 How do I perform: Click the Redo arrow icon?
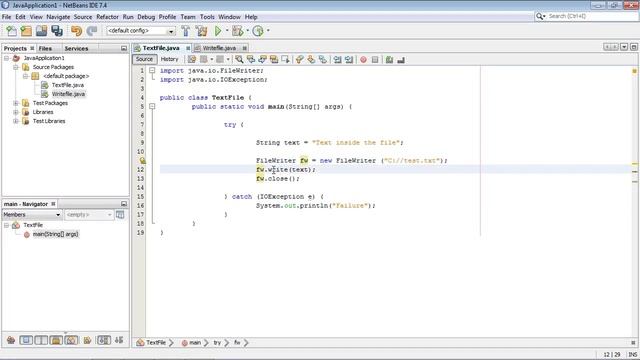tap(92, 31)
